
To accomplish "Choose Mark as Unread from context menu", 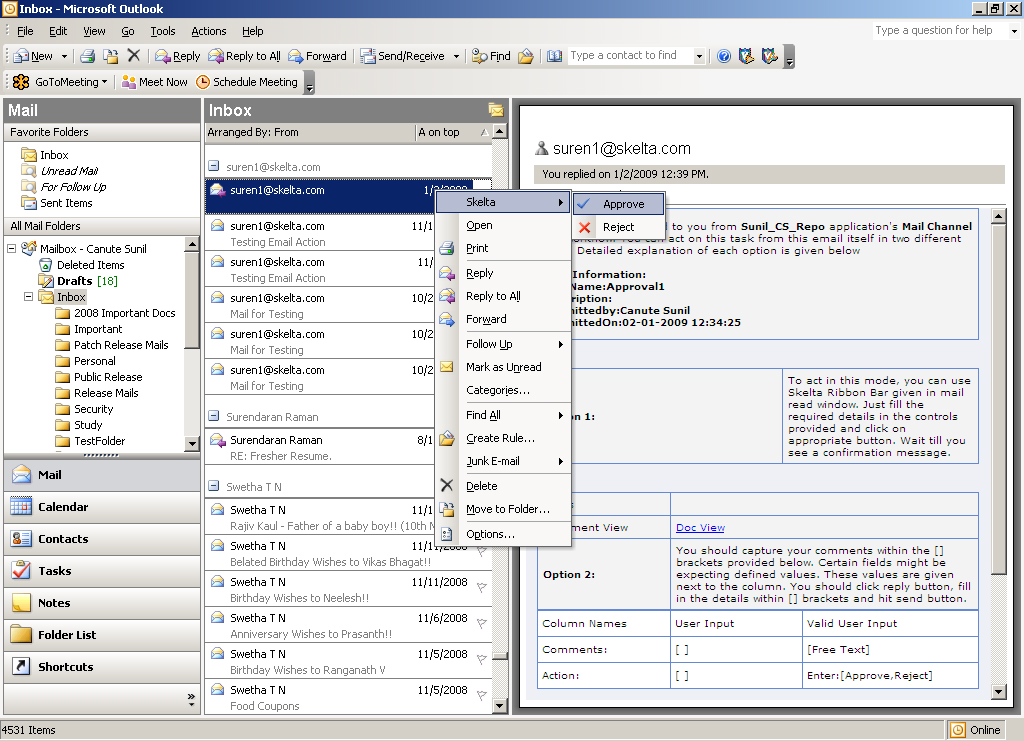I will coord(503,367).
